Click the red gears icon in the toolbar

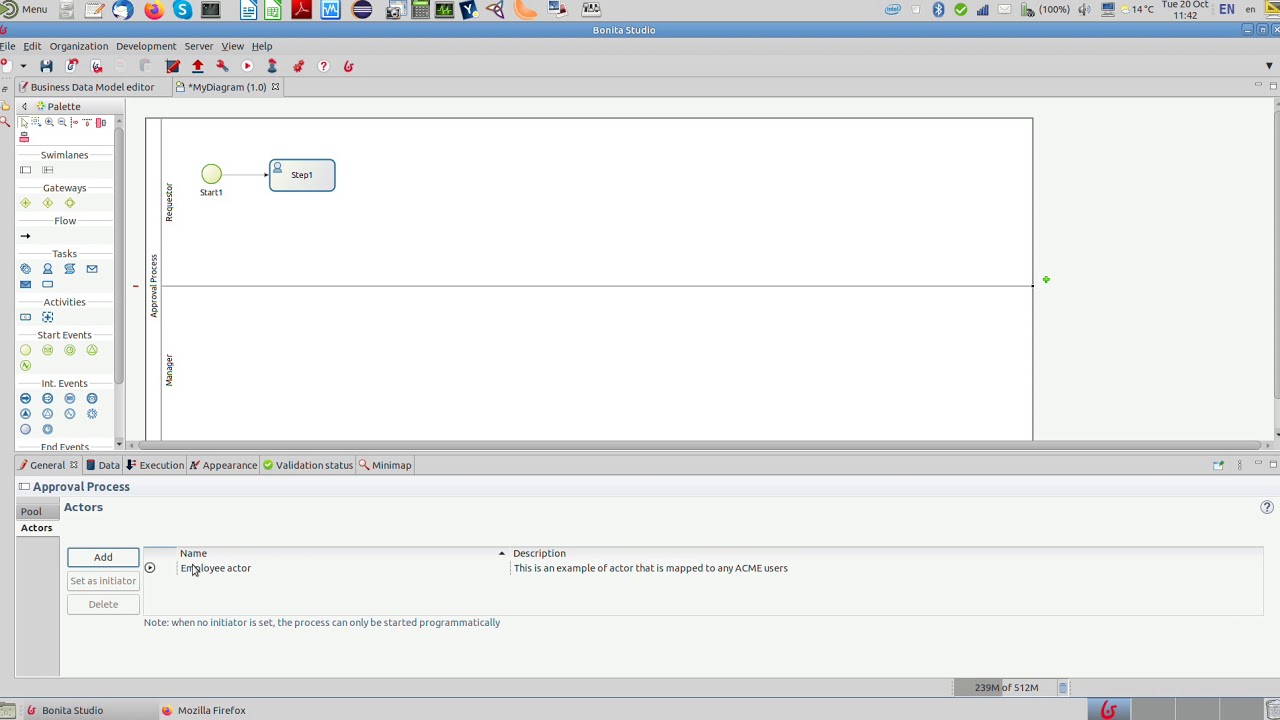pyautogui.click(x=298, y=66)
